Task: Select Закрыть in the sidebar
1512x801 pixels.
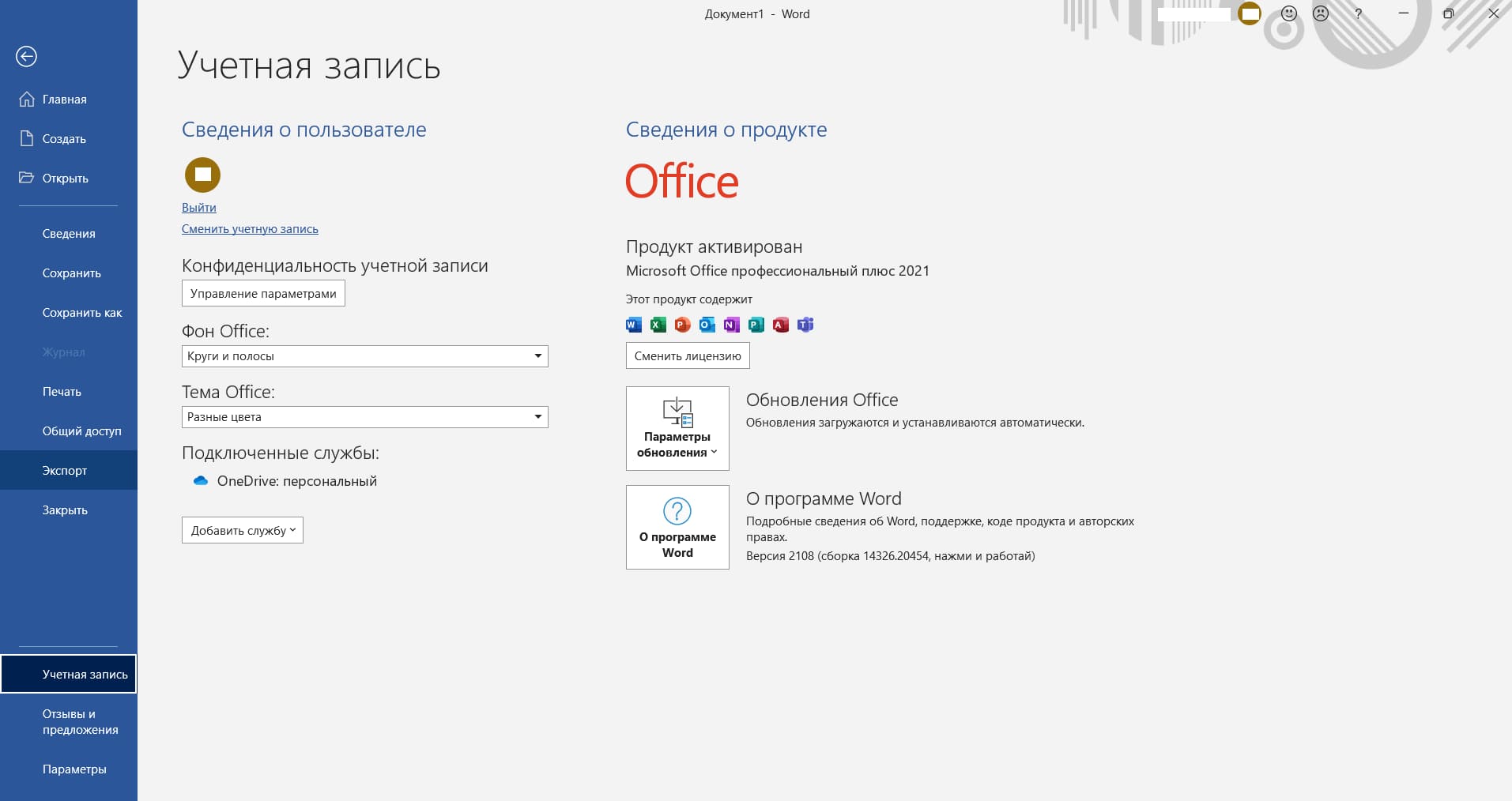Action: point(69,510)
